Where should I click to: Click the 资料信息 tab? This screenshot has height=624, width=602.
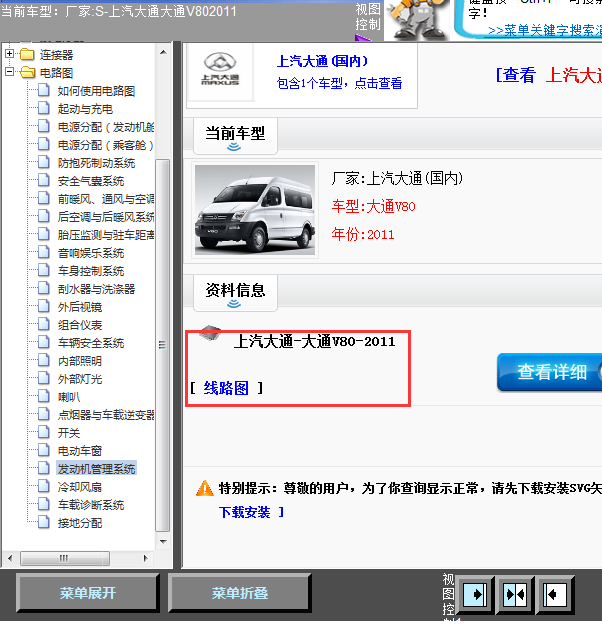pyautogui.click(x=235, y=292)
